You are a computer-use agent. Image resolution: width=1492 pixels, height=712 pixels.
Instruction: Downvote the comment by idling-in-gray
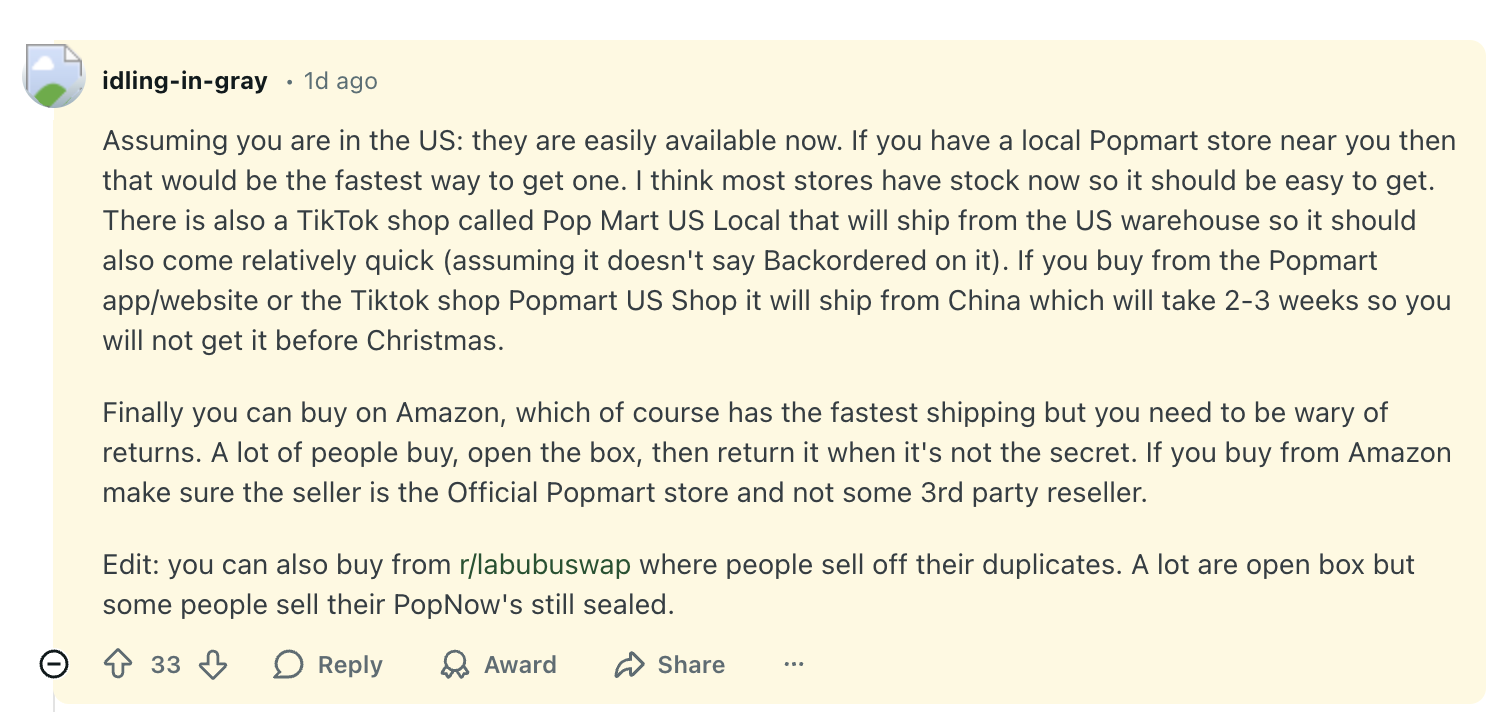click(x=213, y=665)
